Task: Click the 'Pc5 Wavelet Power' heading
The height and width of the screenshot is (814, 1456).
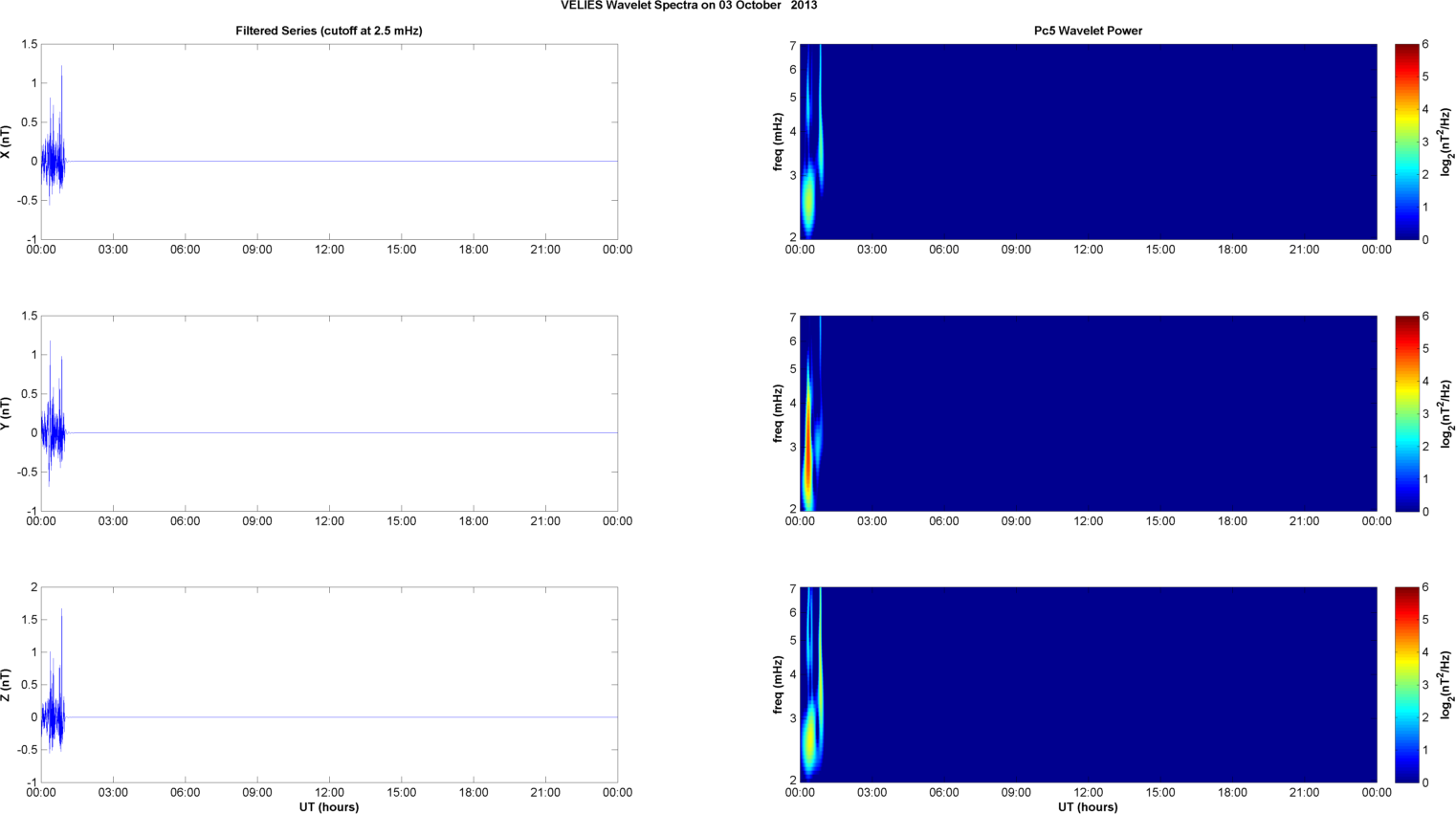Action: 1088,31
